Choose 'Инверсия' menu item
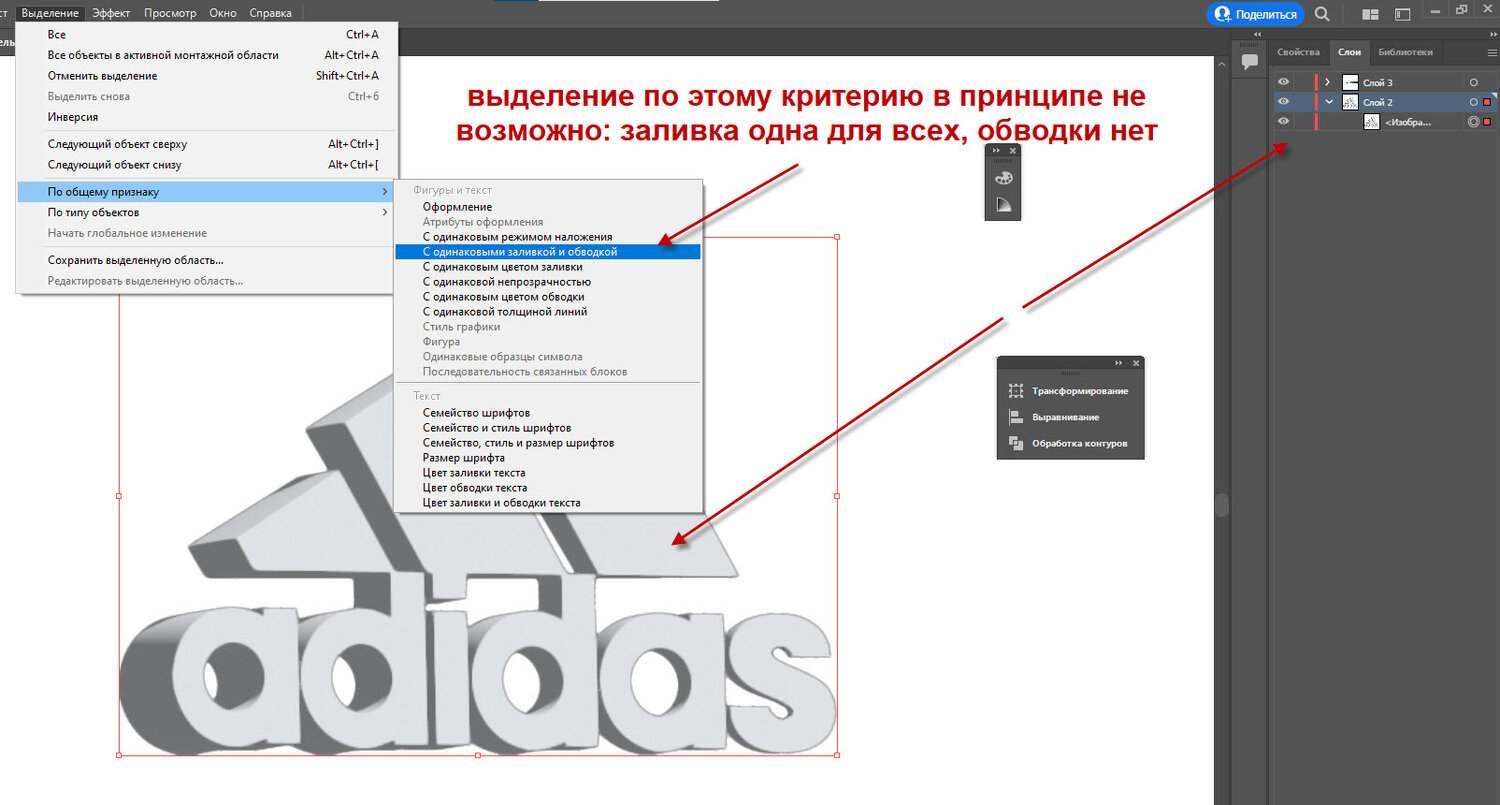The height and width of the screenshot is (805, 1500). click(207, 117)
